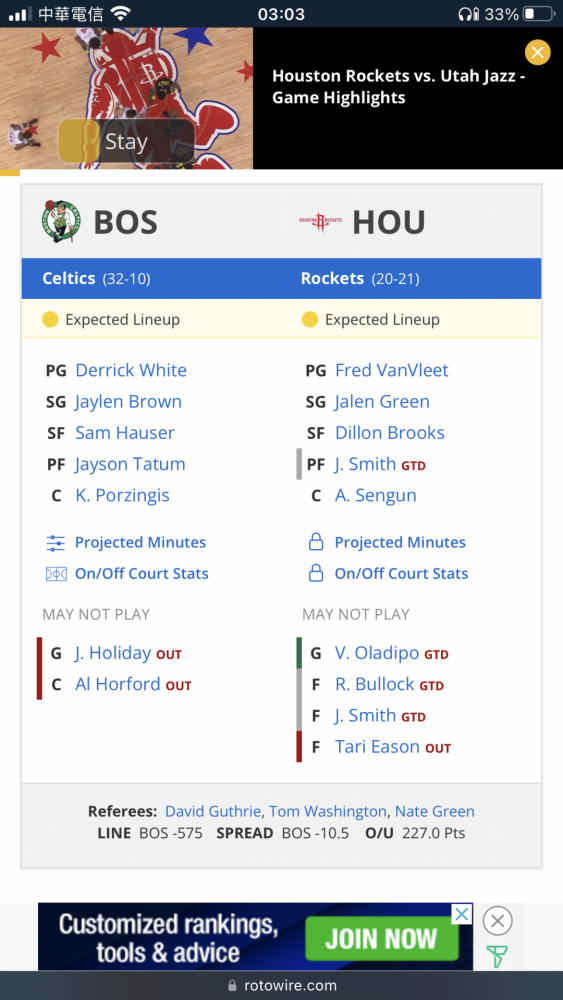Open the Tari Eason player link

pyautogui.click(x=377, y=746)
